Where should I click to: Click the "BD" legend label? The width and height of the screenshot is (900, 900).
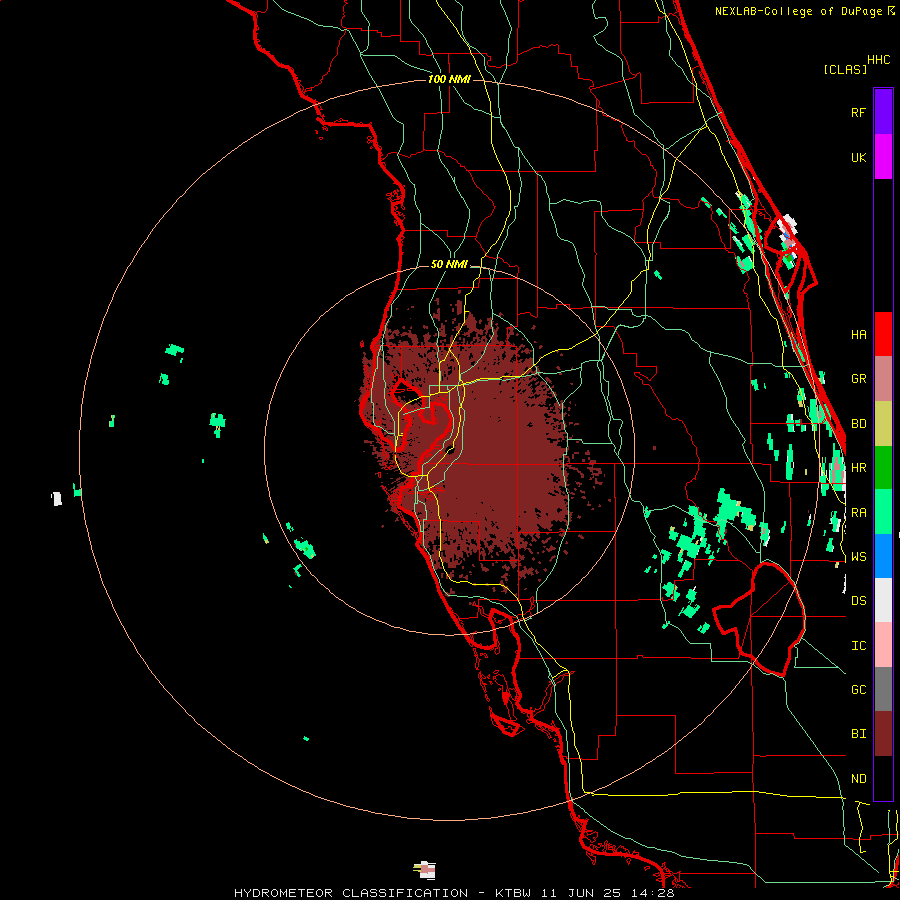pos(858,424)
